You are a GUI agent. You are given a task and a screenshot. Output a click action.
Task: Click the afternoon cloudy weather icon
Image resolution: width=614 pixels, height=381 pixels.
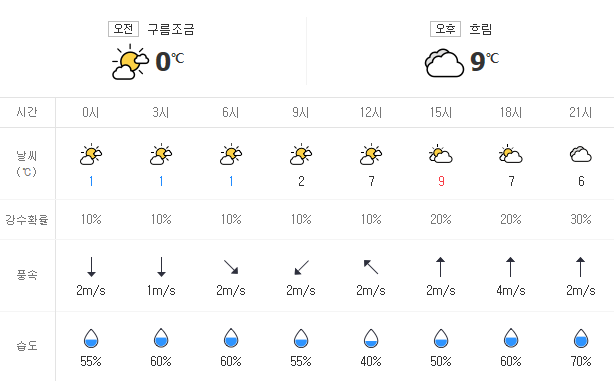(x=444, y=63)
